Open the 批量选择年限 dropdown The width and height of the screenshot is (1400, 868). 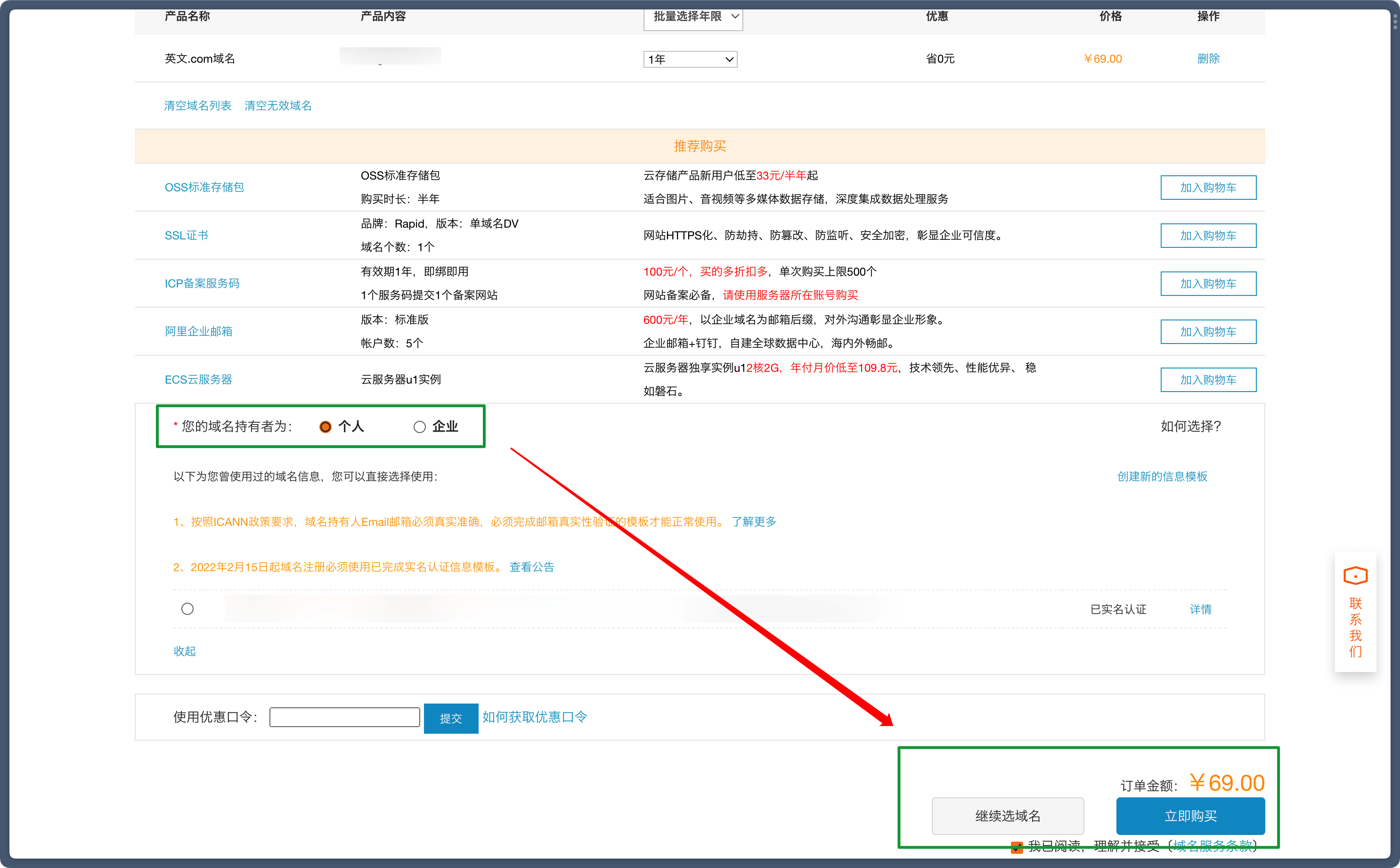tap(692, 16)
